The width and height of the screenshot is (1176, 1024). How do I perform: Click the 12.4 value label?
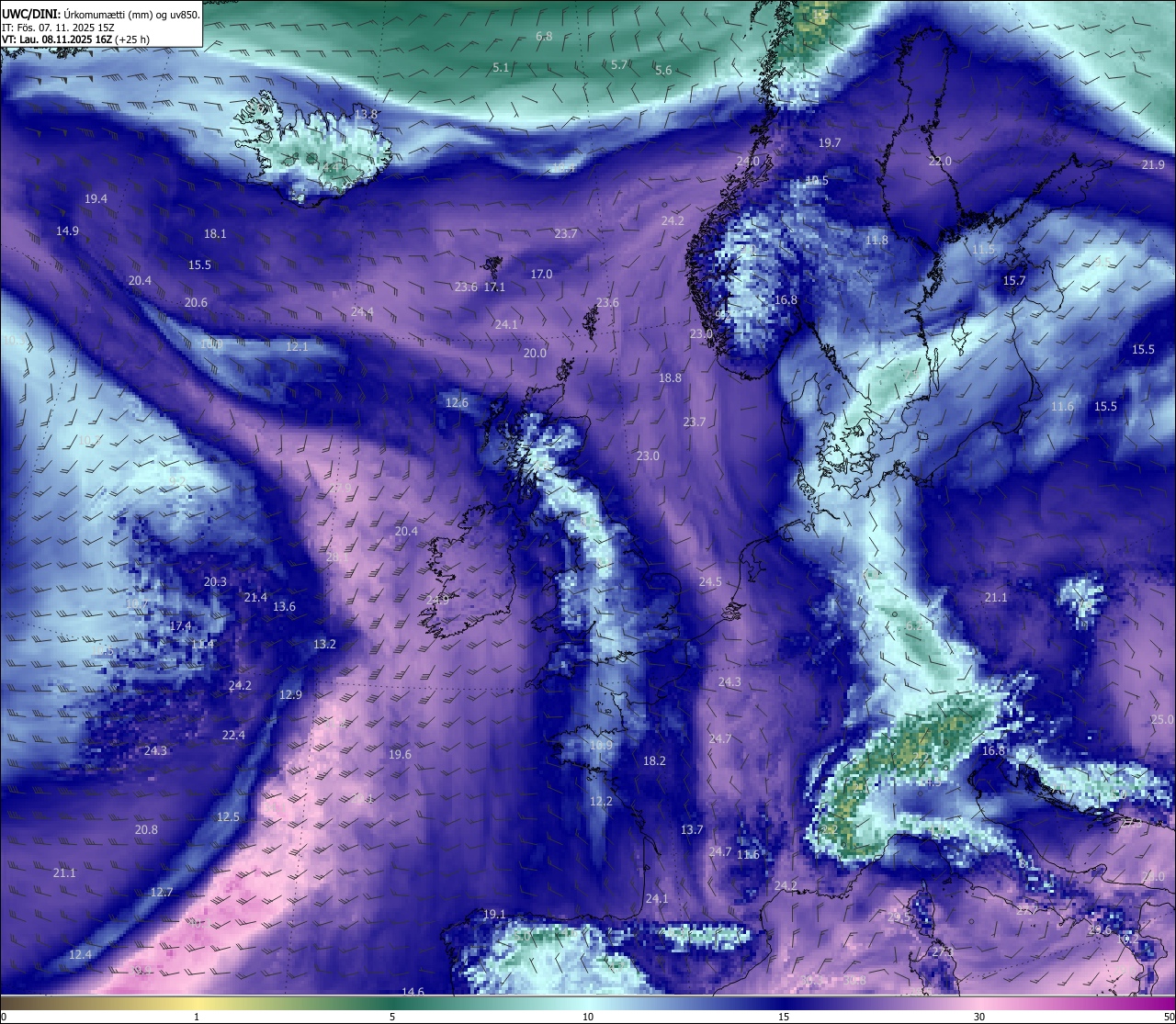click(80, 955)
